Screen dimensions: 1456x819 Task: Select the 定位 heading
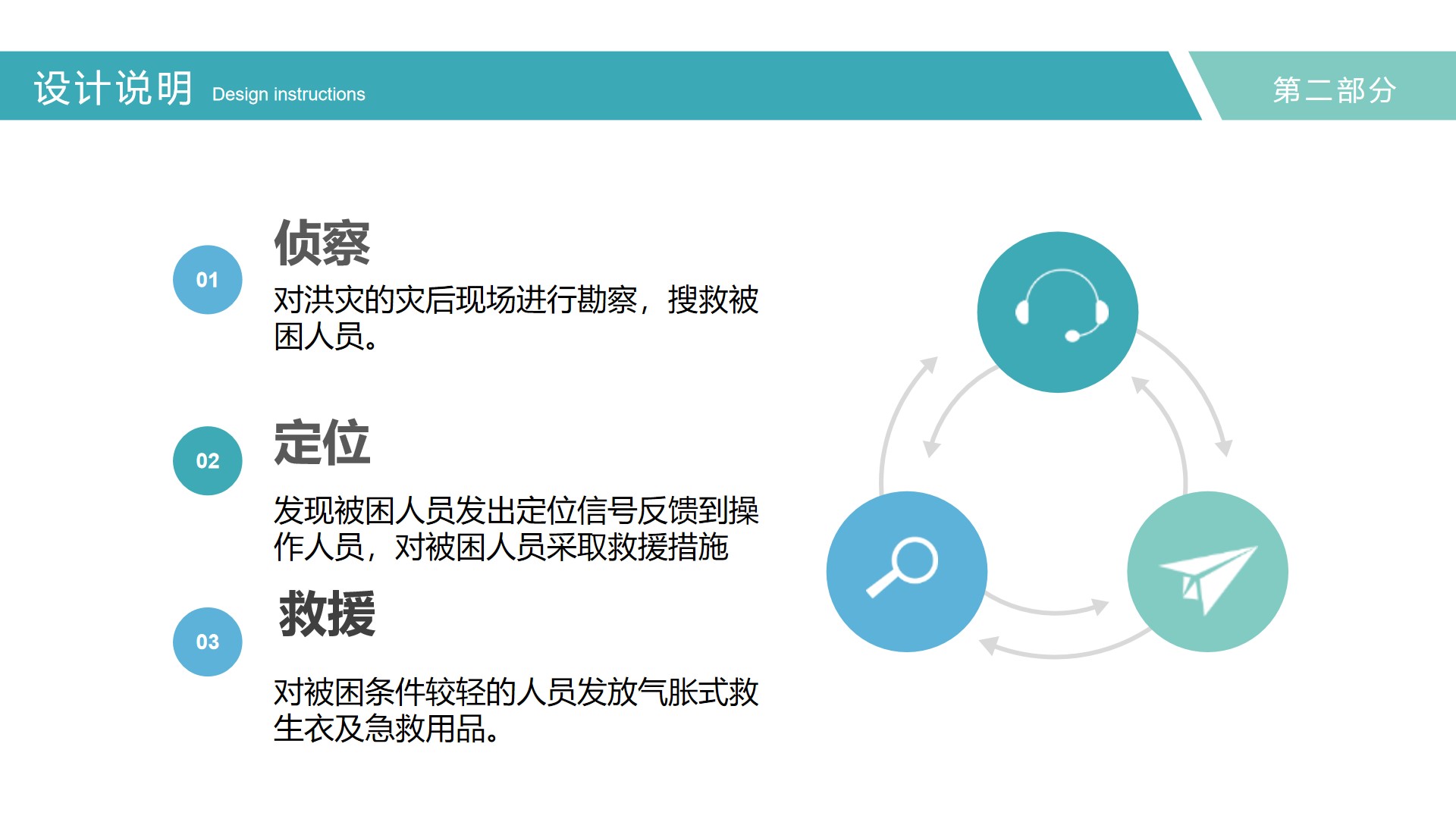pyautogui.click(x=322, y=443)
